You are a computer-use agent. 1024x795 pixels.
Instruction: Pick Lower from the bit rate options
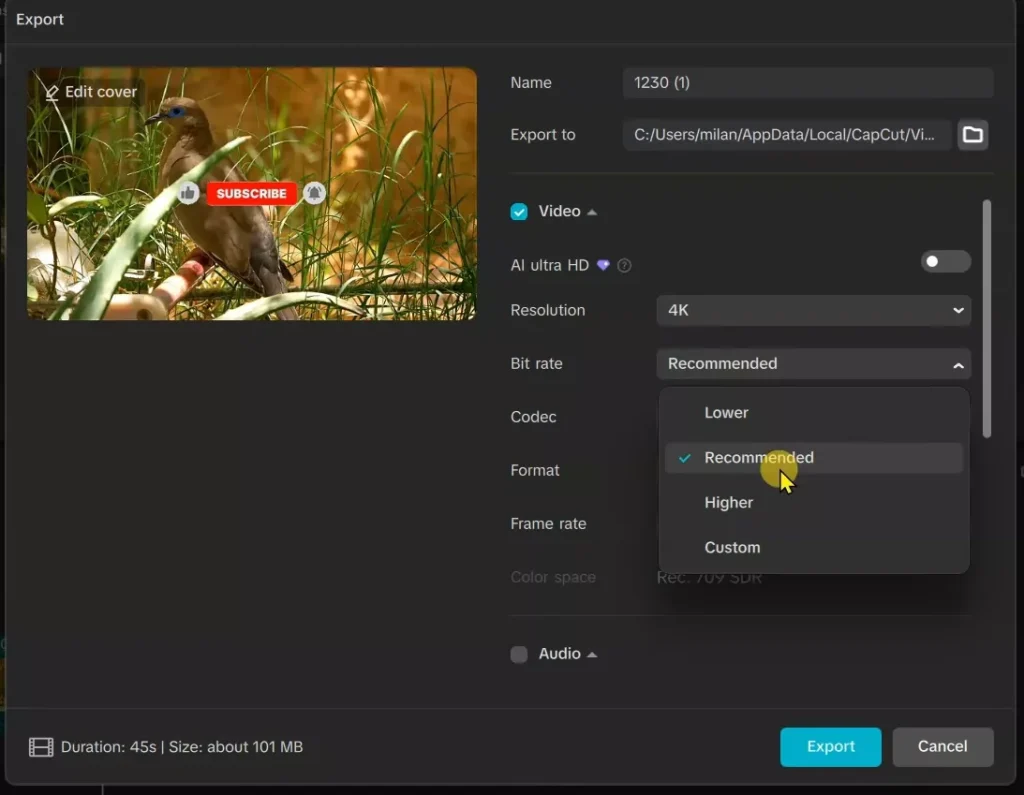point(726,412)
